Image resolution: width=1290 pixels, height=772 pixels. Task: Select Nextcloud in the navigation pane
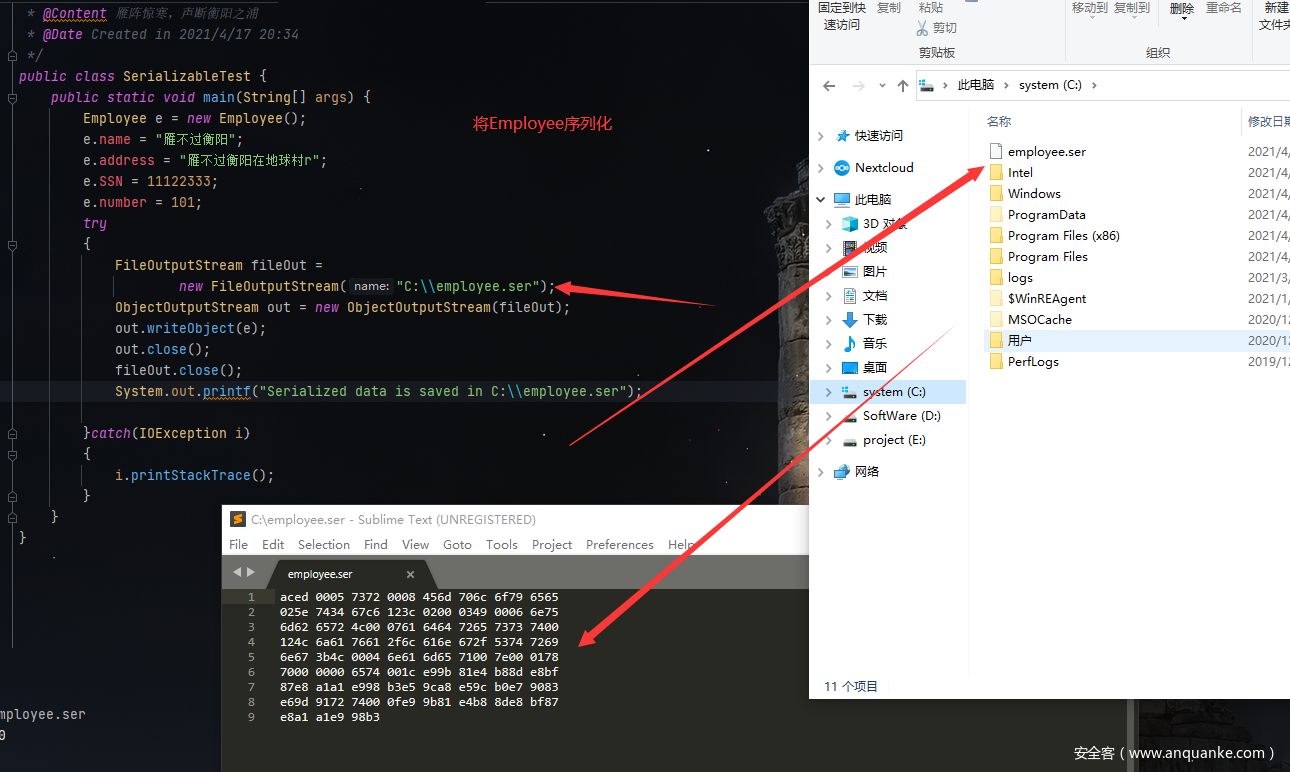[883, 168]
